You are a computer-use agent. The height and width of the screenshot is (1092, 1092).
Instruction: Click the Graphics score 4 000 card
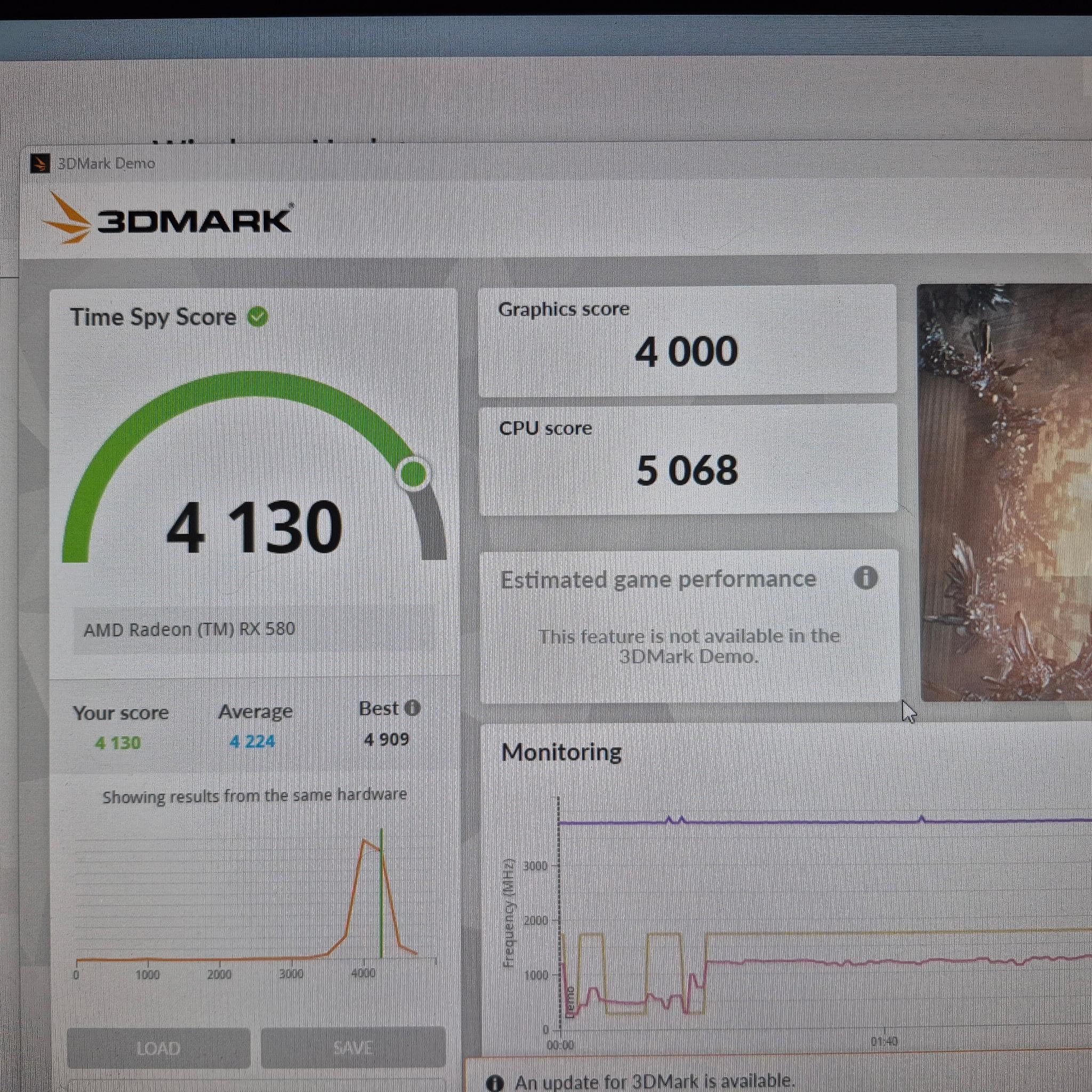coord(687,340)
